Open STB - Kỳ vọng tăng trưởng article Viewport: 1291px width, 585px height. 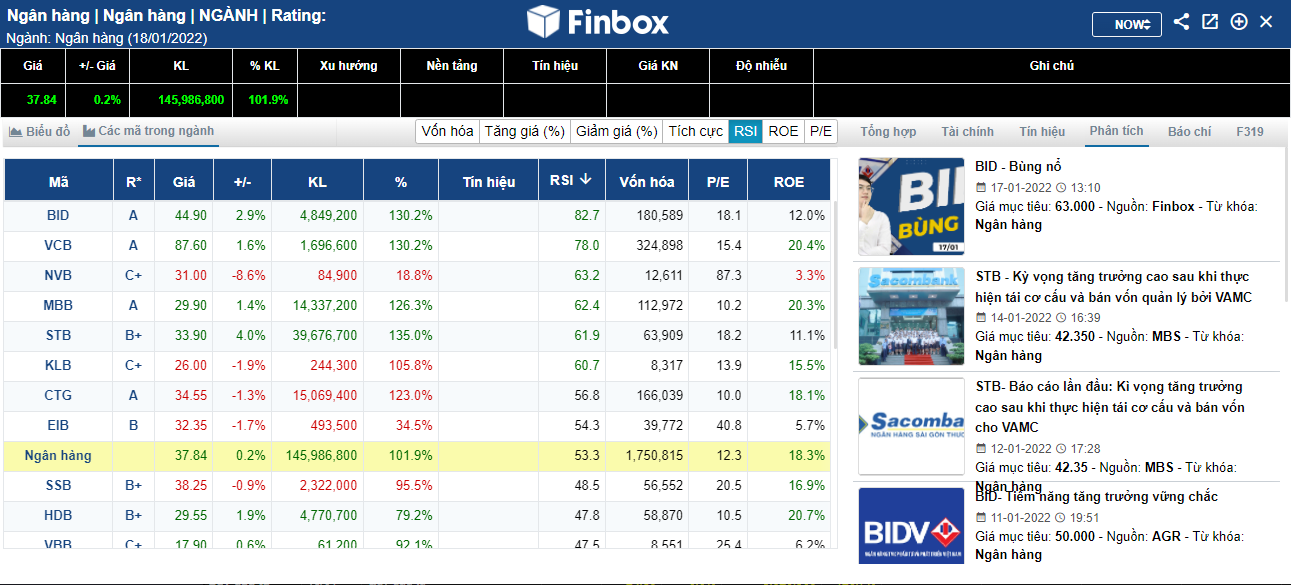point(1114,287)
